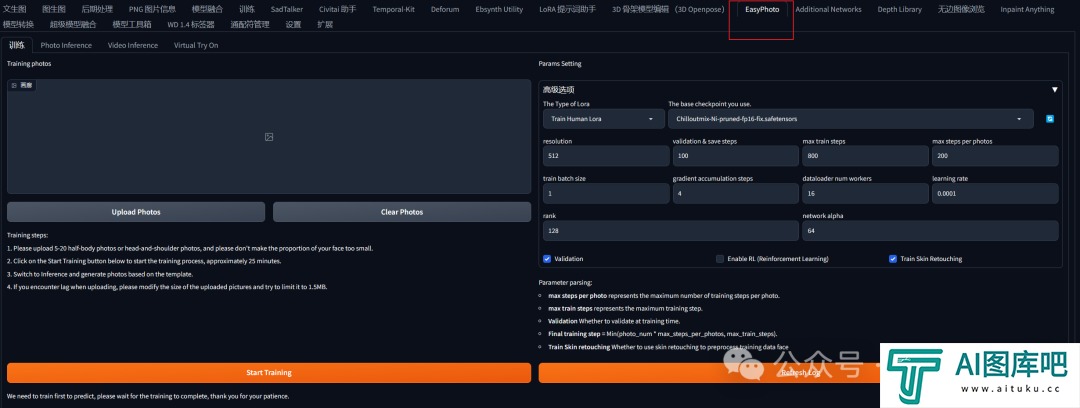Open the 无边图像浏览 tab

(x=960, y=10)
